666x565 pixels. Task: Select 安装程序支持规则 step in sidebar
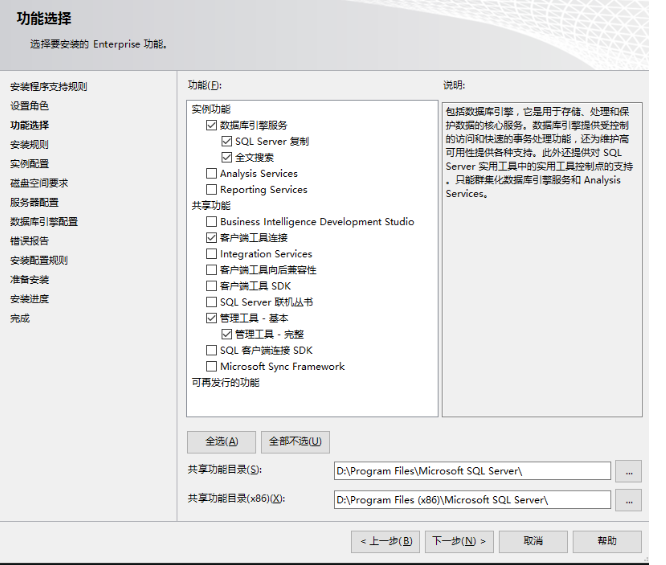(x=48, y=87)
